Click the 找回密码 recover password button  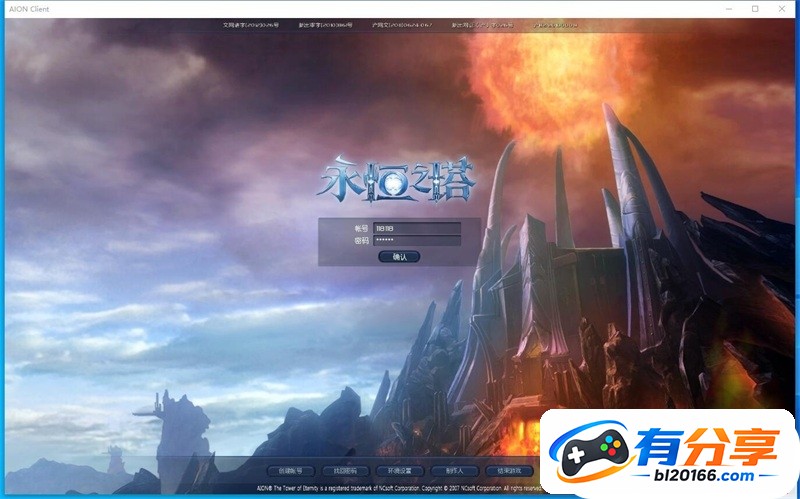[x=345, y=471]
